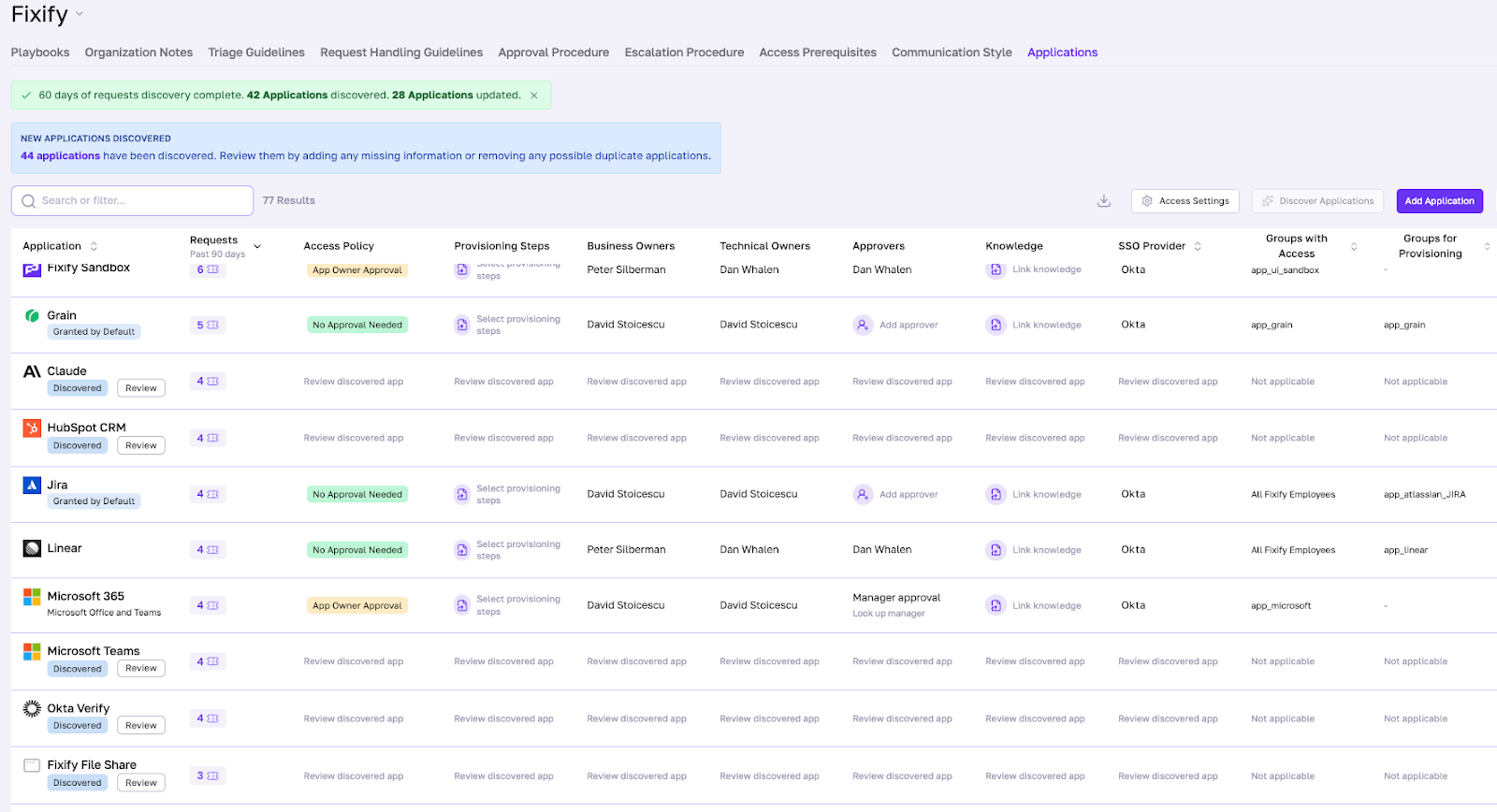Sort by Groups for Provisioning arrows

(1487, 247)
